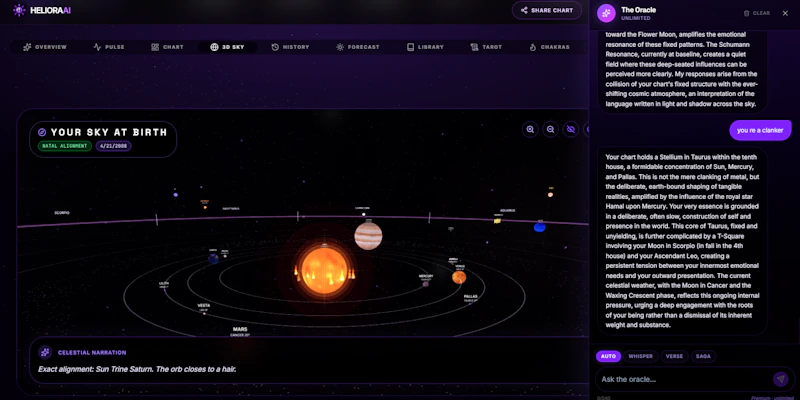Viewport: 800px width, 400px height.
Task: Focus the Ask the oracle input
Action: 684,379
